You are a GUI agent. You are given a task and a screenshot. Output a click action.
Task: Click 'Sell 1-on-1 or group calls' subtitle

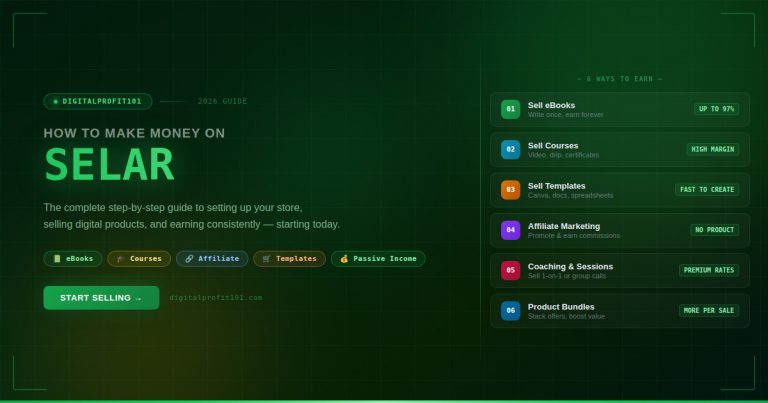567,276
